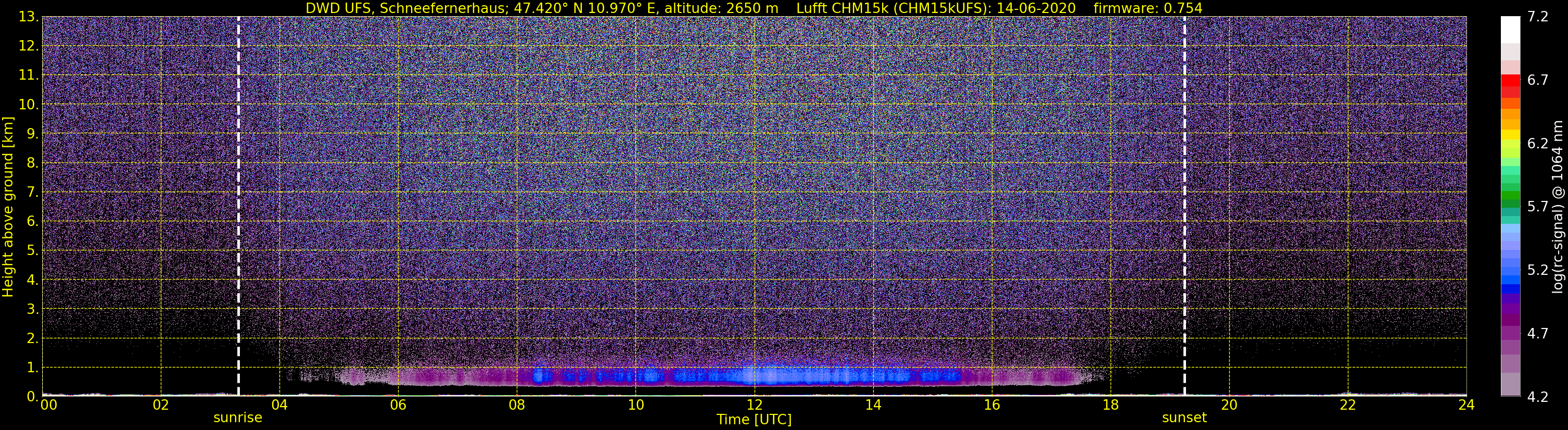This screenshot has height=430, width=1568.
Task: Click the colorbar value '7.2'
Action: (x=1538, y=17)
